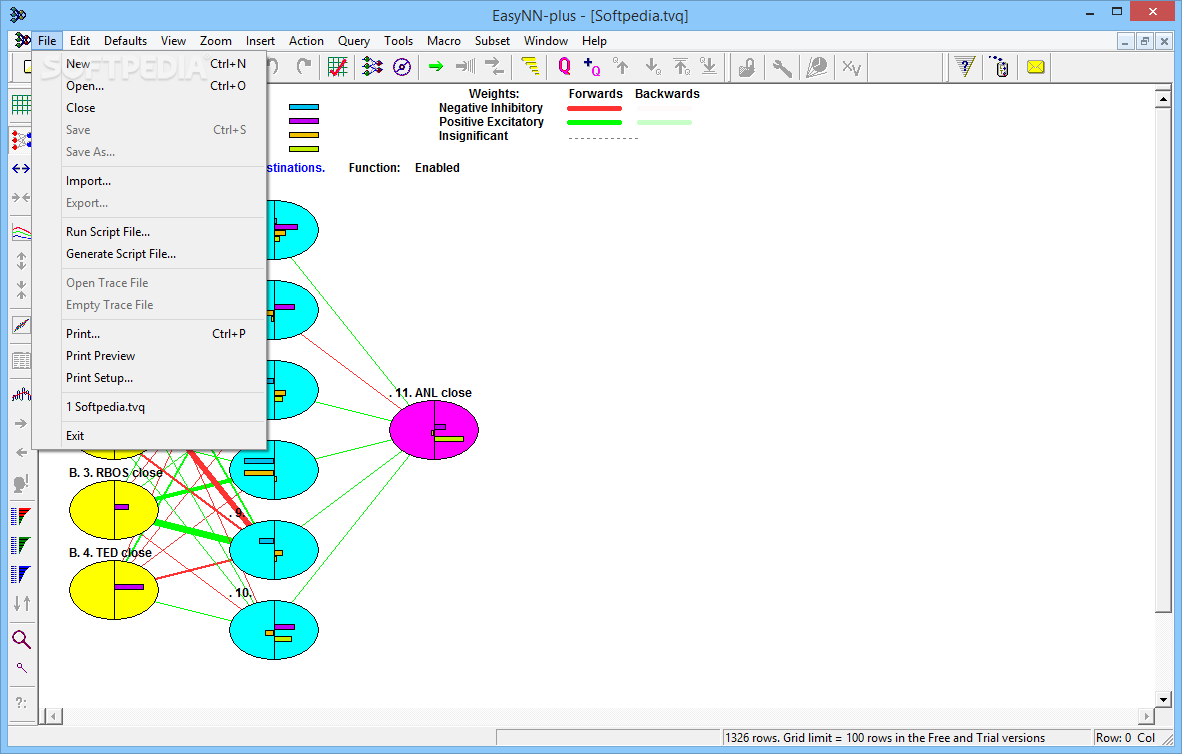Viewport: 1182px width, 754px height.
Task: Click the blue bars sidebar icon
Action: pos(21,575)
